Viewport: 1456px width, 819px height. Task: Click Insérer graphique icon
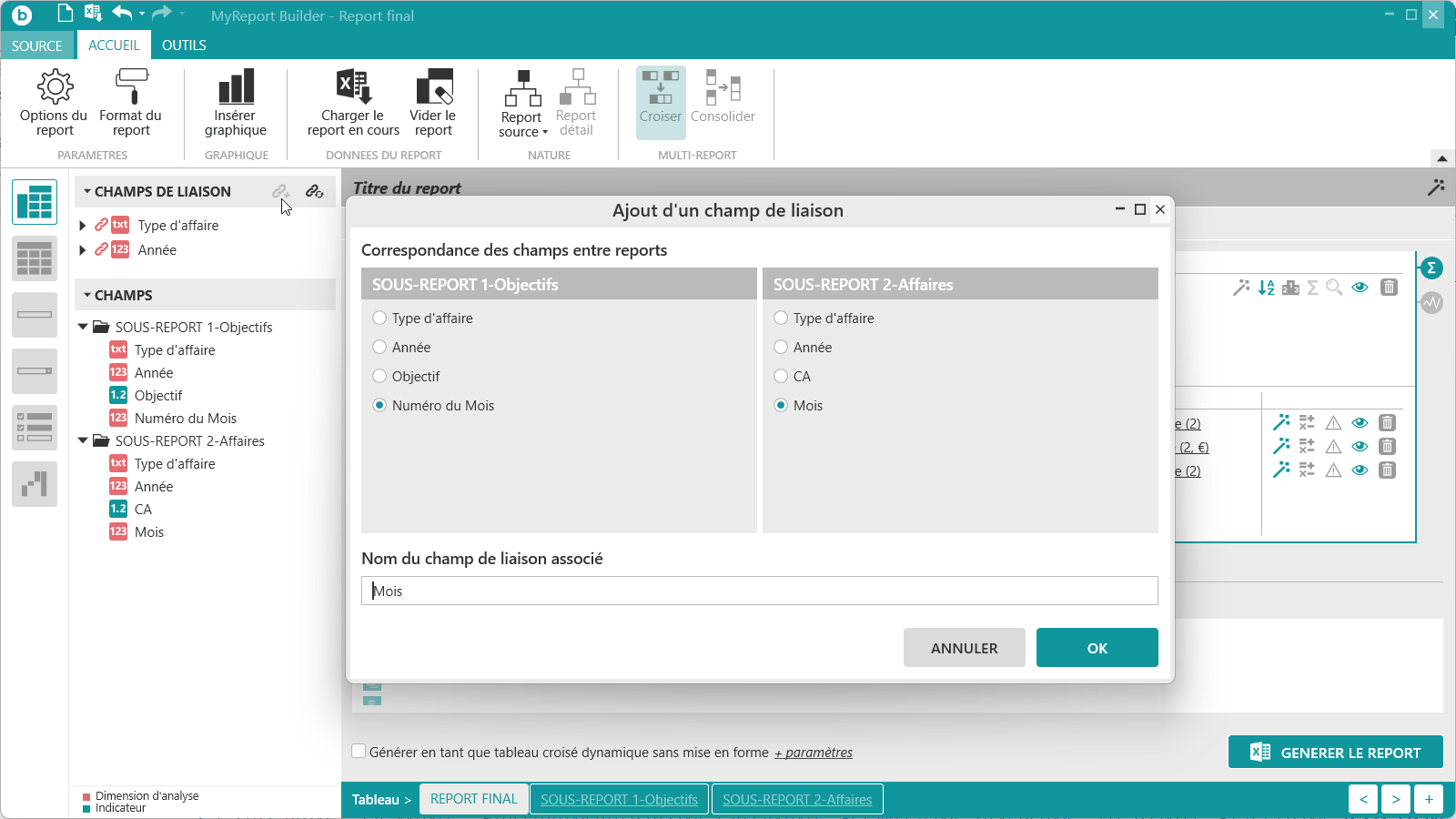[236, 86]
